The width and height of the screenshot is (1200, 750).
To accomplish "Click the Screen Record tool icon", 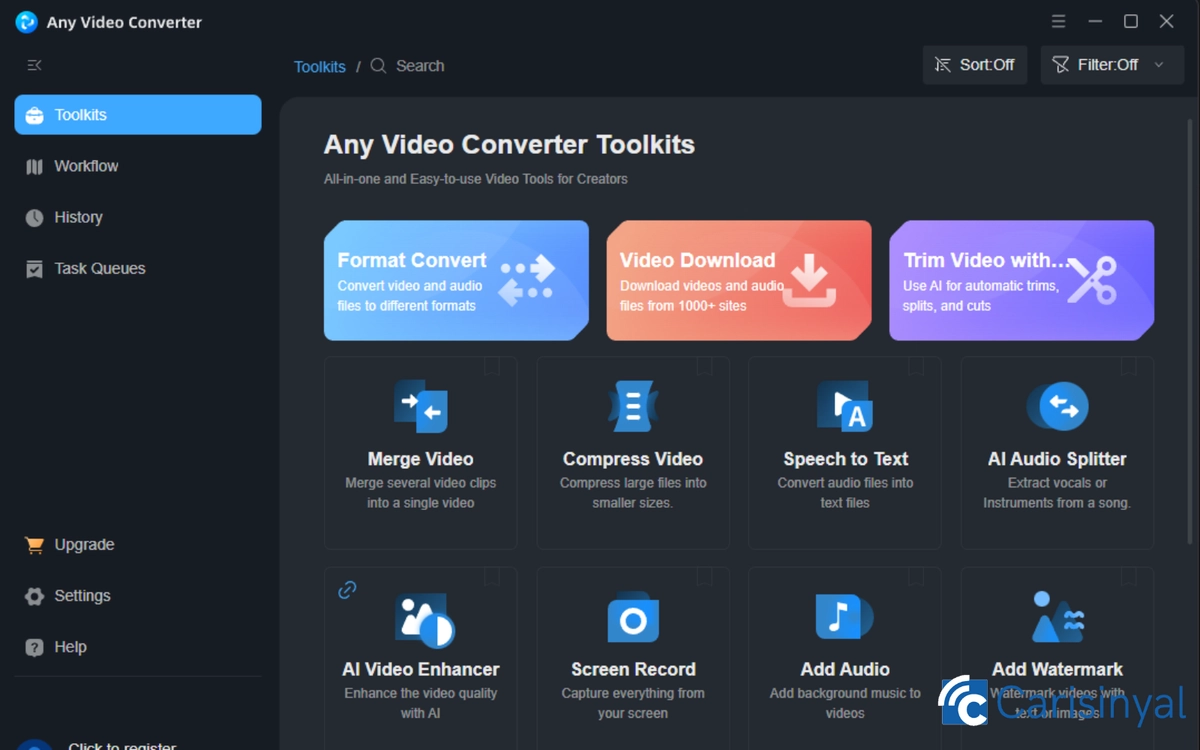I will pyautogui.click(x=633, y=617).
